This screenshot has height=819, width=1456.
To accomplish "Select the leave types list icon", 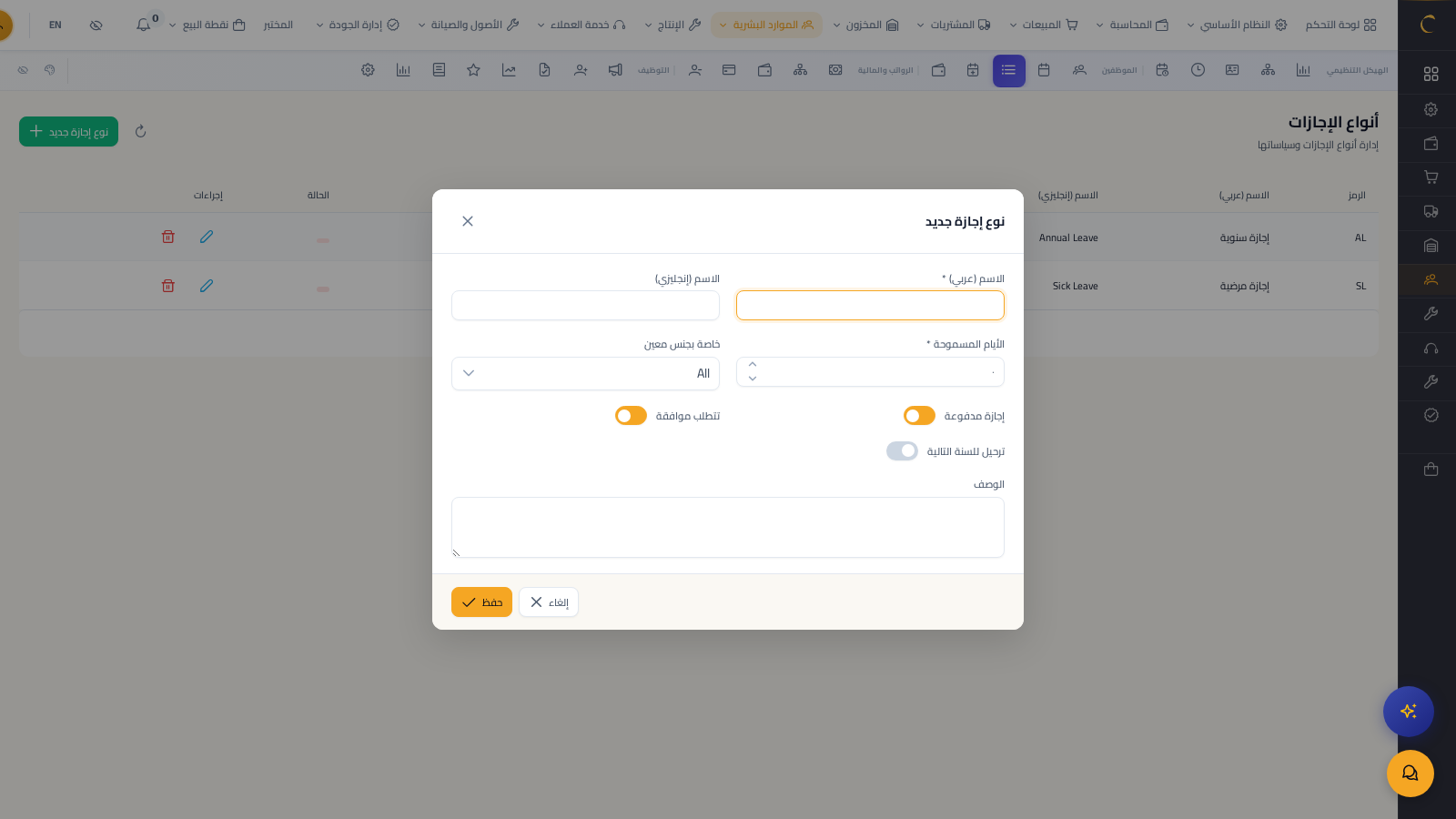I will [x=1008, y=70].
